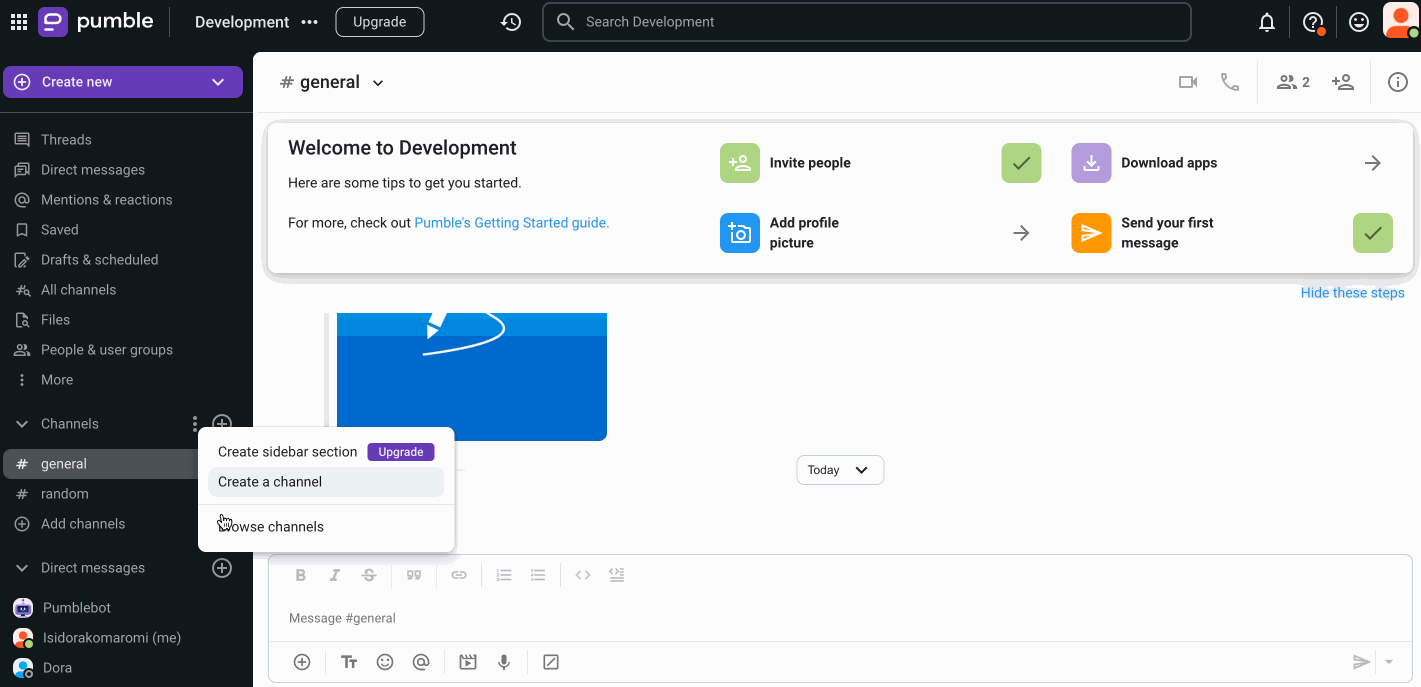Image resolution: width=1421 pixels, height=687 pixels.
Task: Open notifications bell
Action: [x=1267, y=22]
